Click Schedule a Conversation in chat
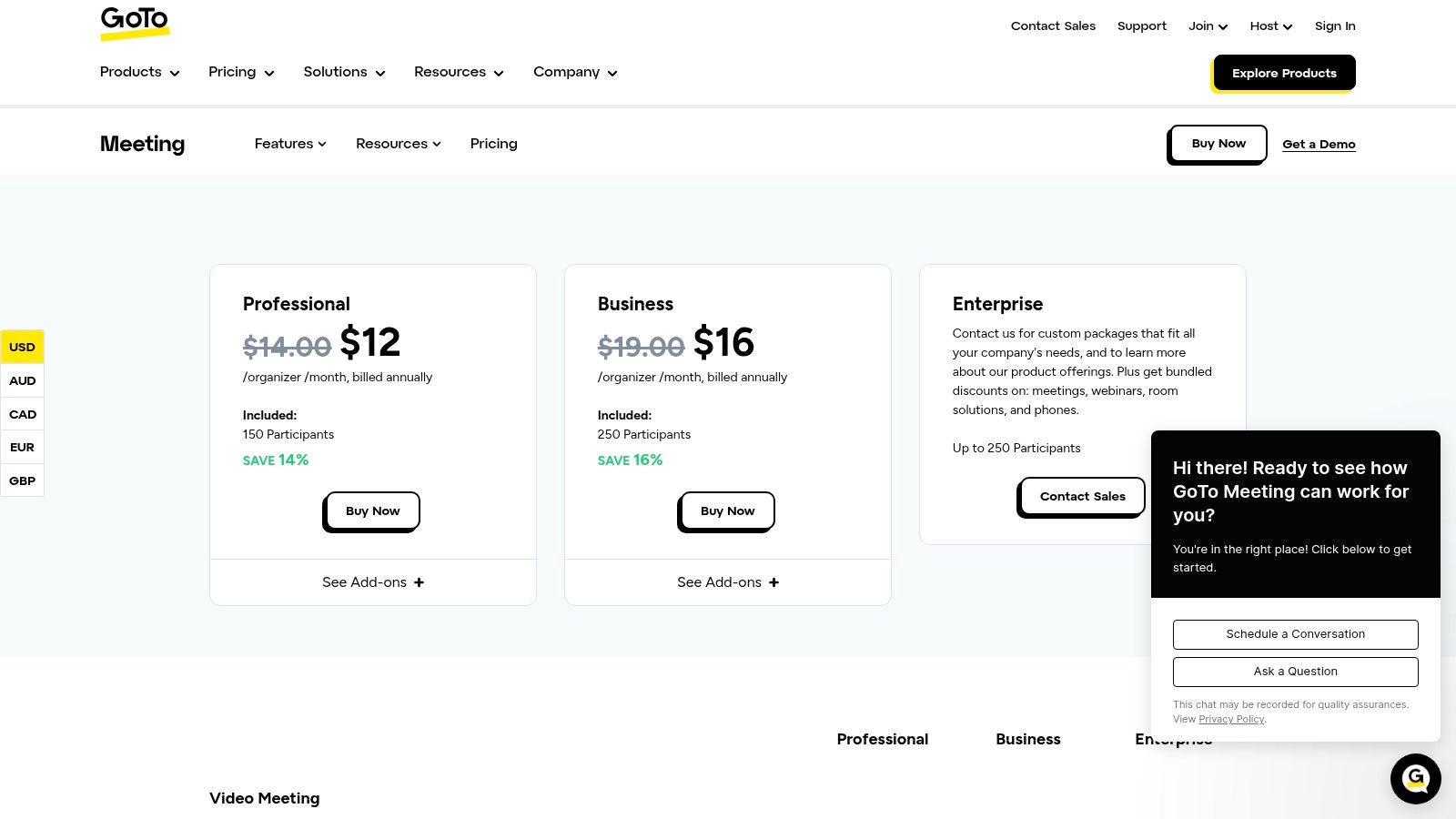This screenshot has height=819, width=1456. click(x=1295, y=634)
